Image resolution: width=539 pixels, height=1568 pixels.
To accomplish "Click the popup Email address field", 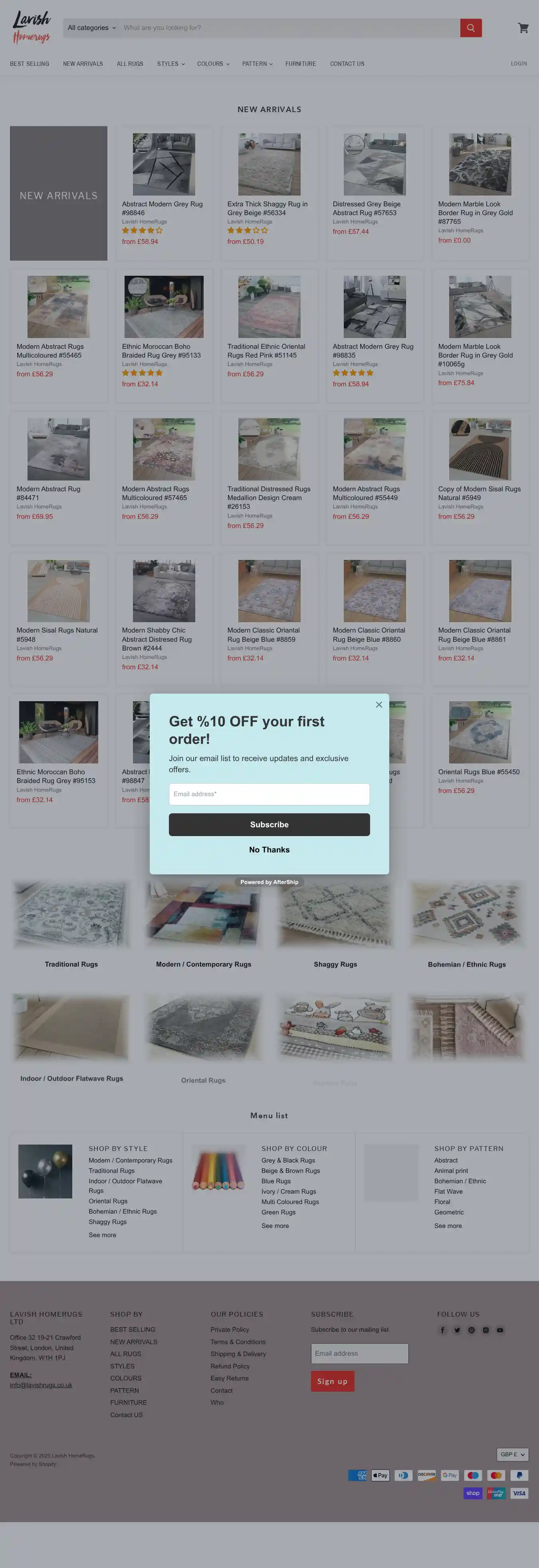I will point(269,794).
